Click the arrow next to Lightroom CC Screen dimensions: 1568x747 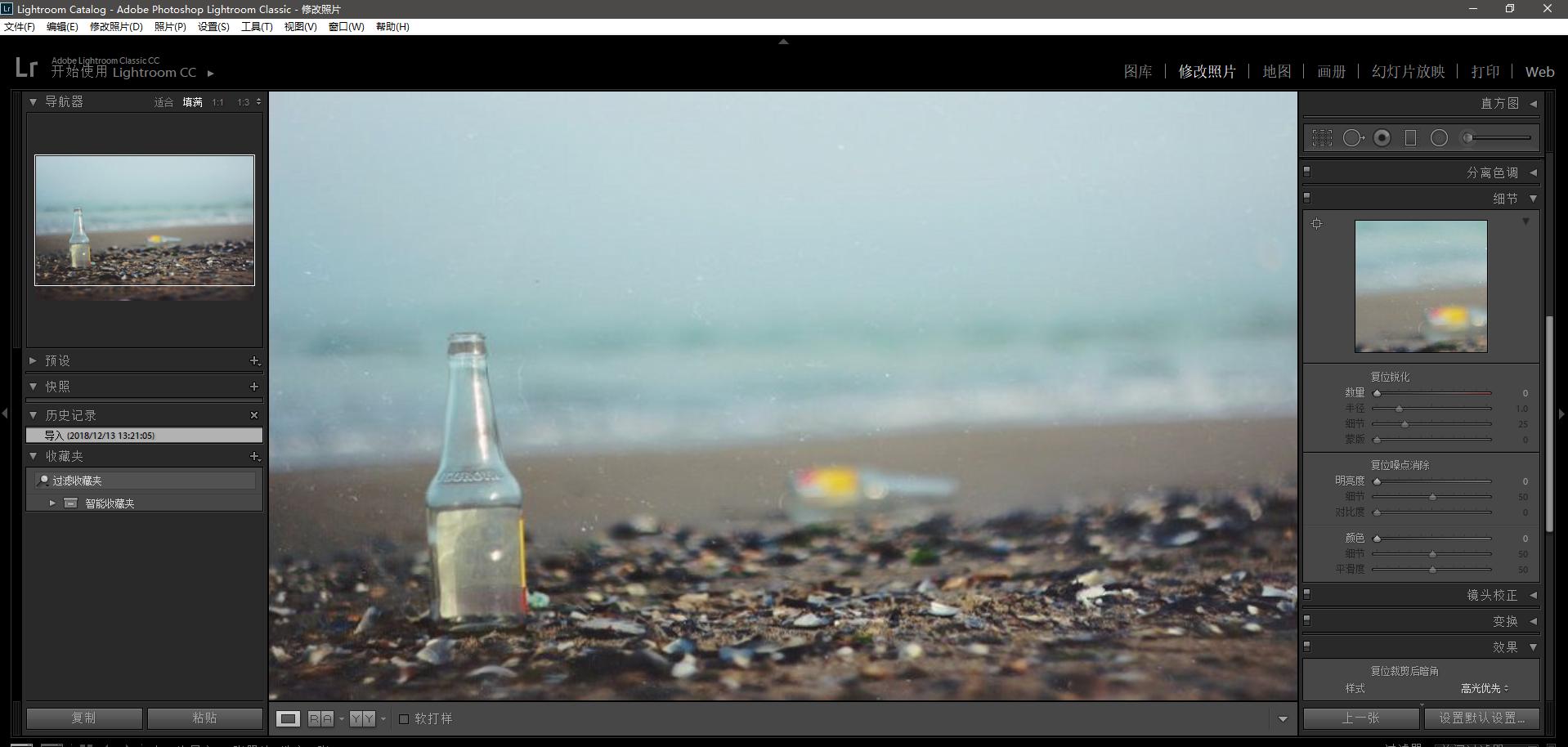click(x=211, y=73)
